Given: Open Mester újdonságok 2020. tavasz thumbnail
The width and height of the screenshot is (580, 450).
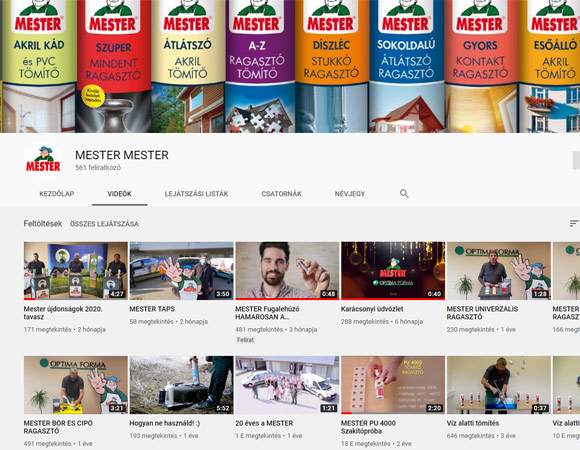Looking at the screenshot, I should tap(76, 271).
